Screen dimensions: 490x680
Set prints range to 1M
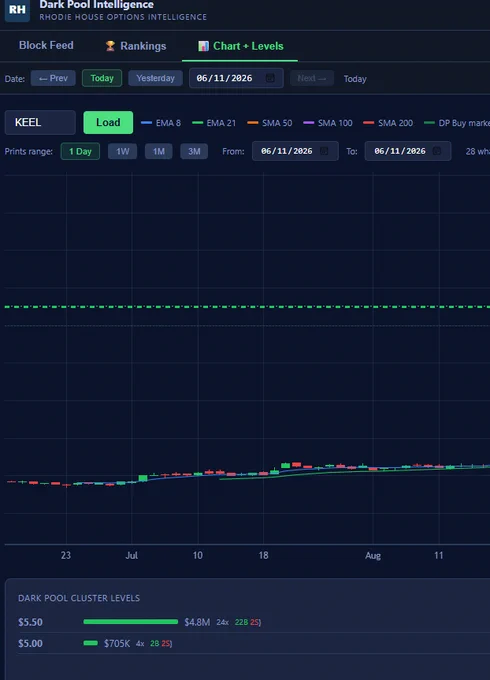click(x=158, y=151)
